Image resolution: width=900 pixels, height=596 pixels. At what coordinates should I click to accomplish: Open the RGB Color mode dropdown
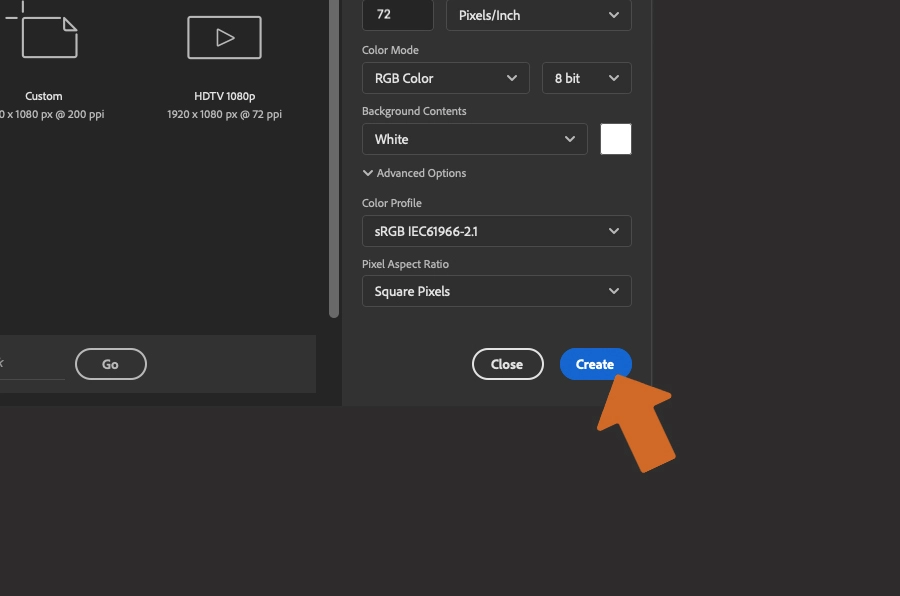[x=445, y=77]
